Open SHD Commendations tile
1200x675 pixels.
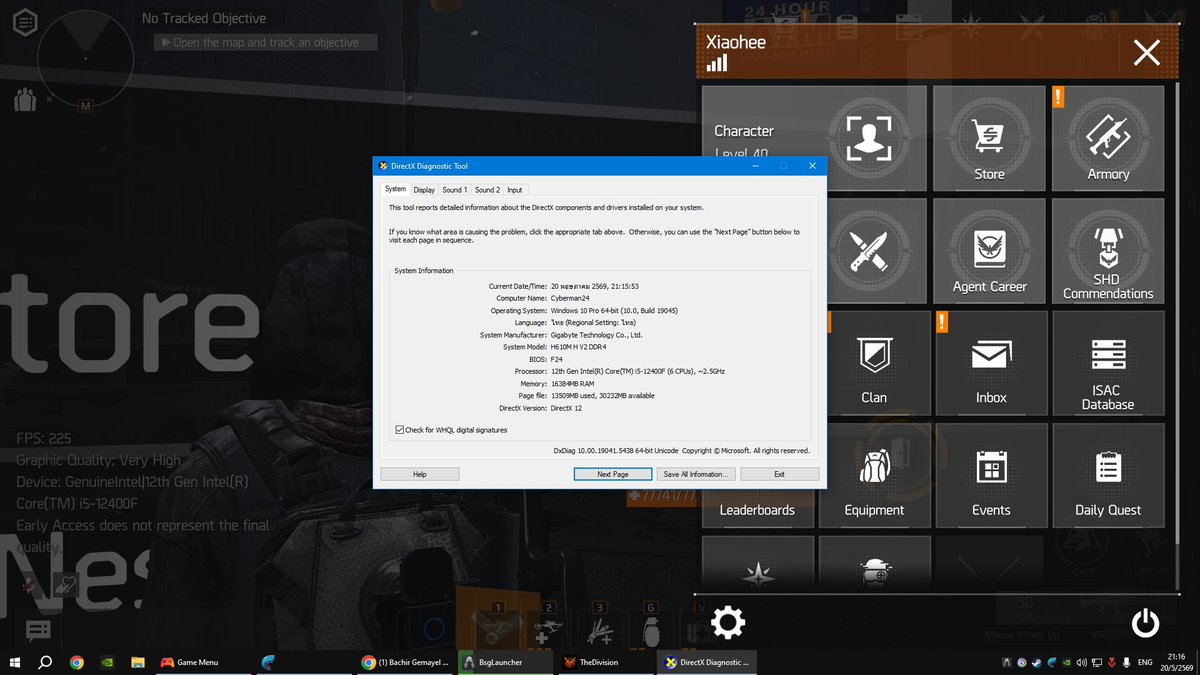[x=1108, y=250]
